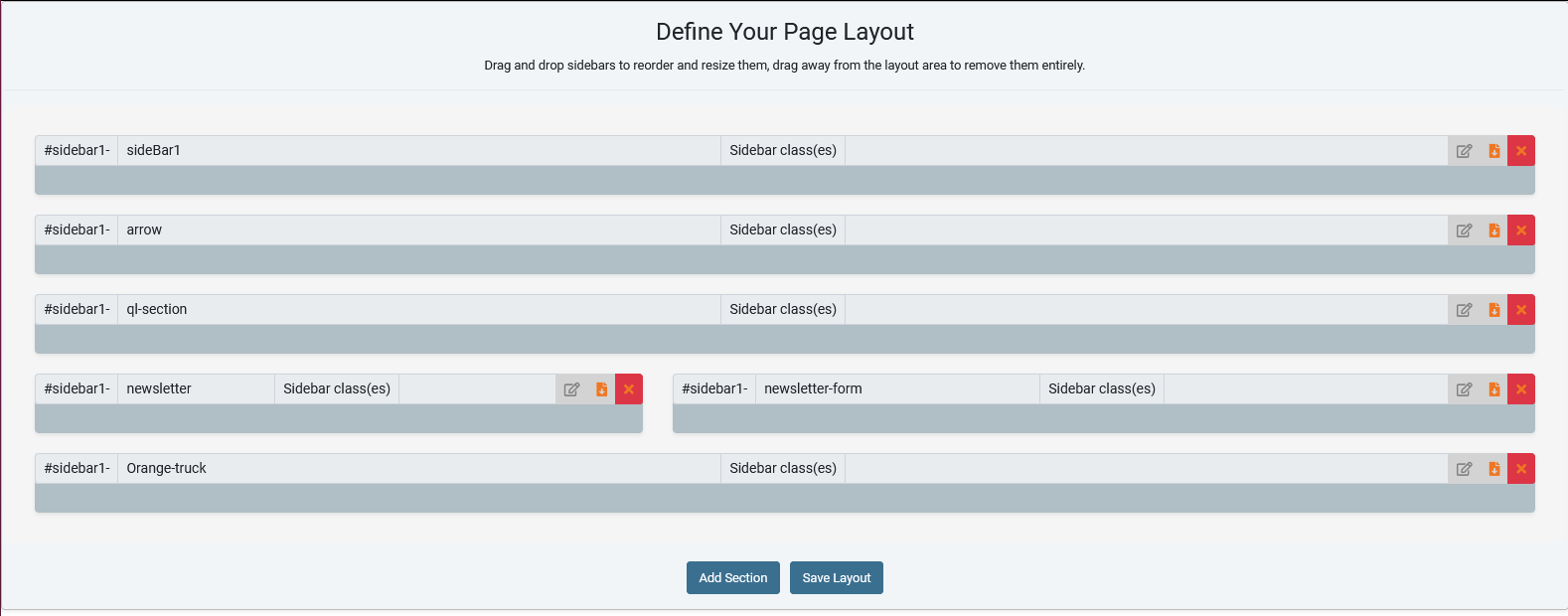Focus the newsletter-form name input
The width and height of the screenshot is (1568, 616).
[x=898, y=389]
